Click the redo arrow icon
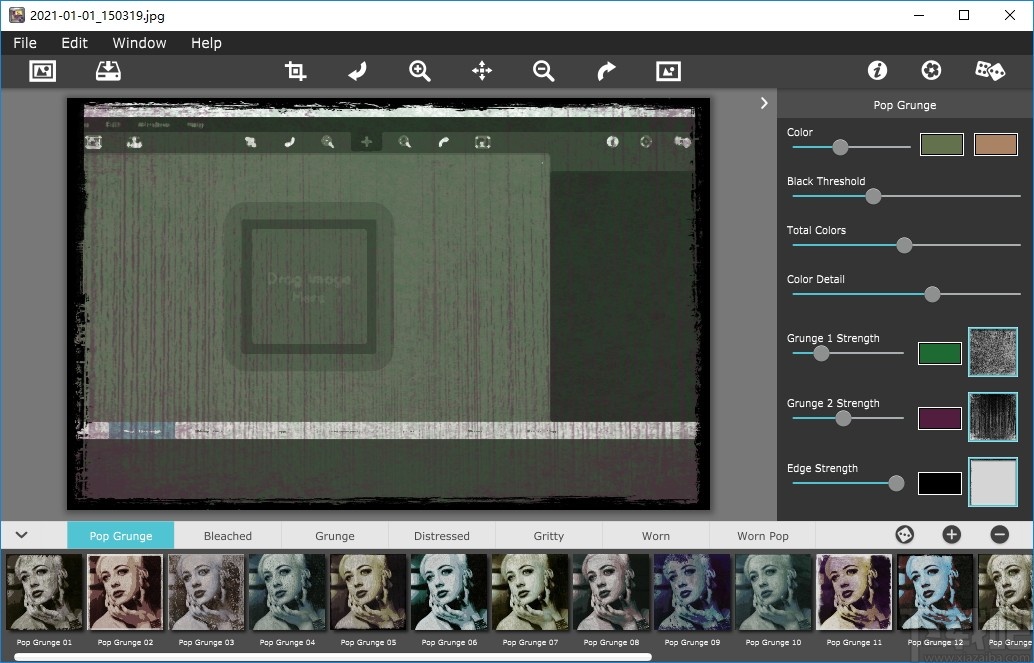The image size is (1034, 663). pos(606,71)
